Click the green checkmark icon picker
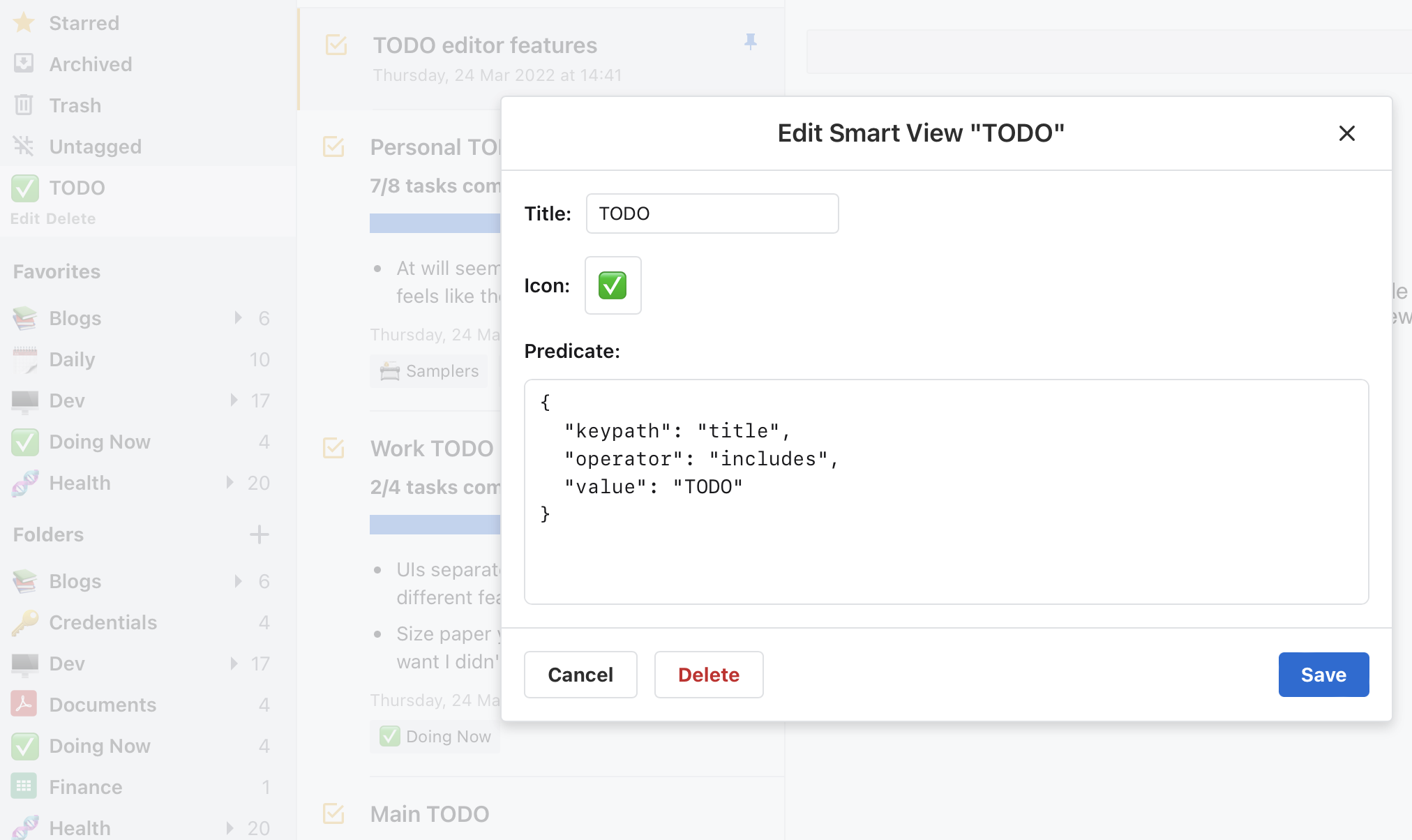This screenshot has width=1412, height=840. pyautogui.click(x=613, y=285)
